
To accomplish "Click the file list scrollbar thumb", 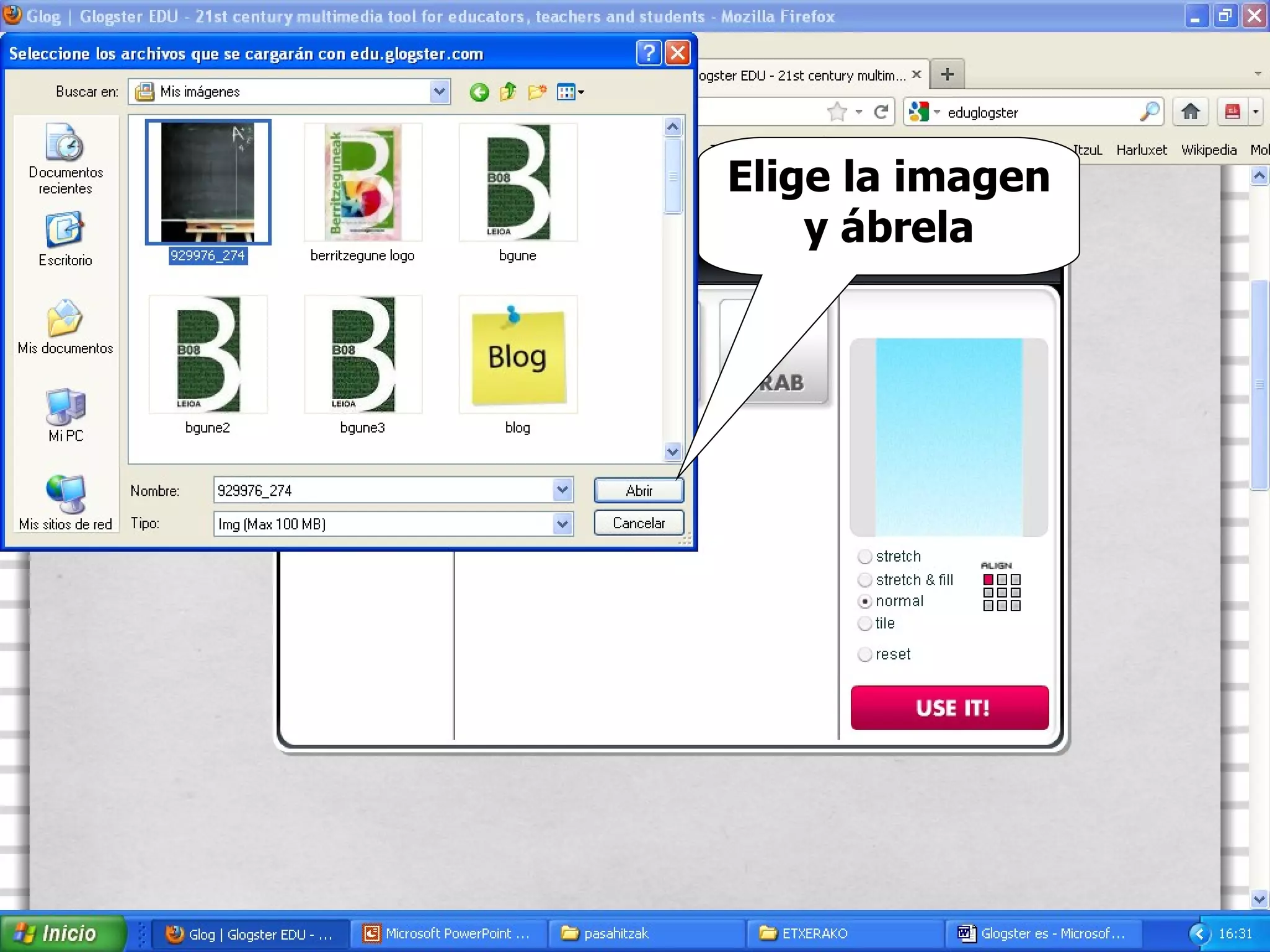I will point(673,176).
